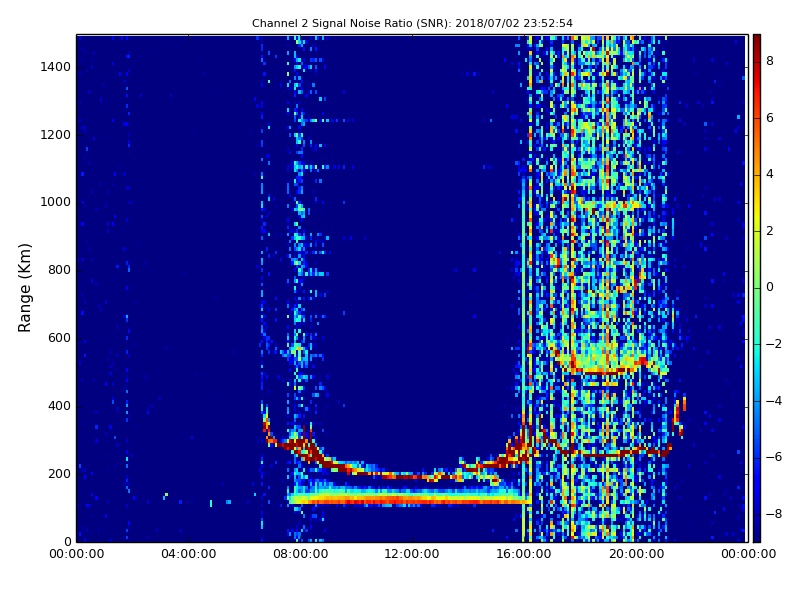Click the colorbar label −6
Screen dimensions: 800x600
point(774,457)
